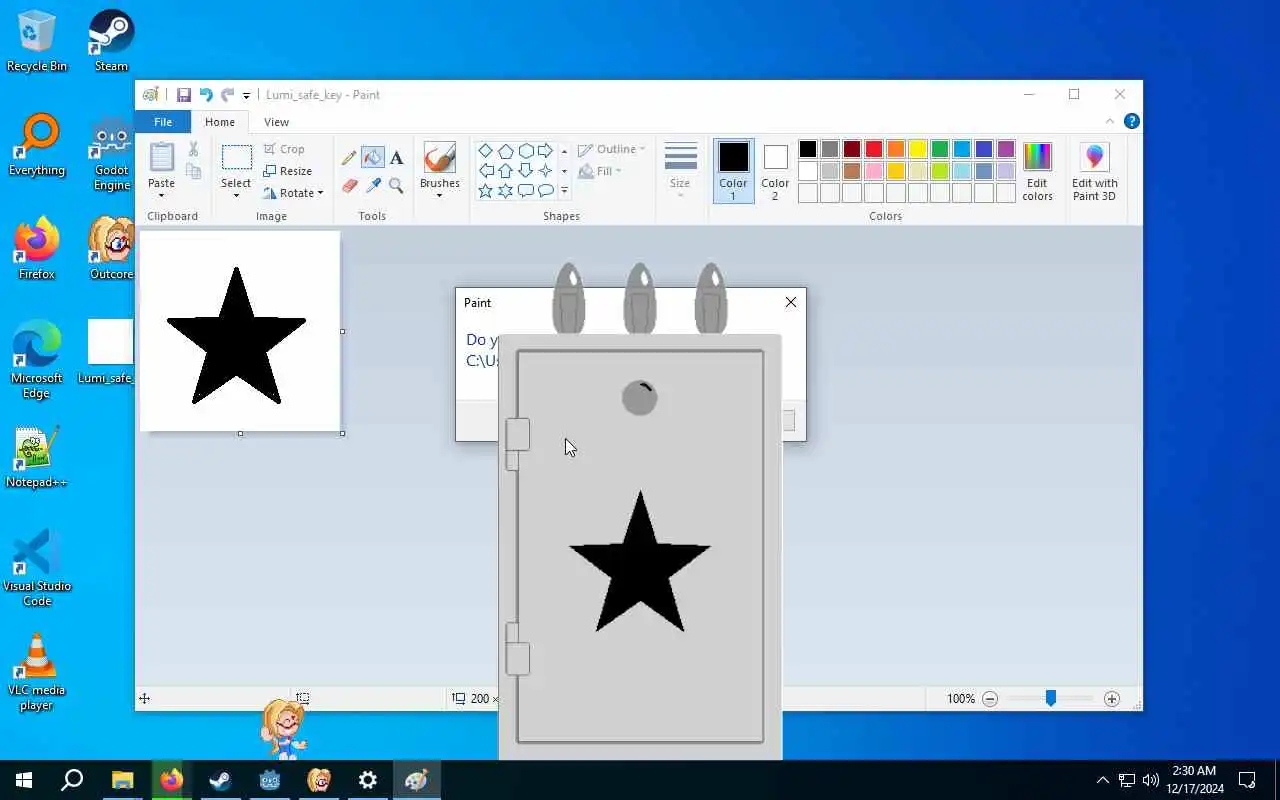Choose the Rounded rectangular callout shape
Image resolution: width=1280 pixels, height=800 pixels.
525,191
